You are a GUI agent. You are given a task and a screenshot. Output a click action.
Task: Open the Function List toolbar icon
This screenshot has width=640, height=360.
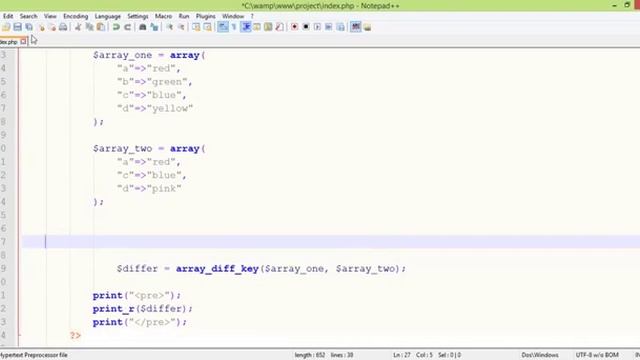click(280, 27)
